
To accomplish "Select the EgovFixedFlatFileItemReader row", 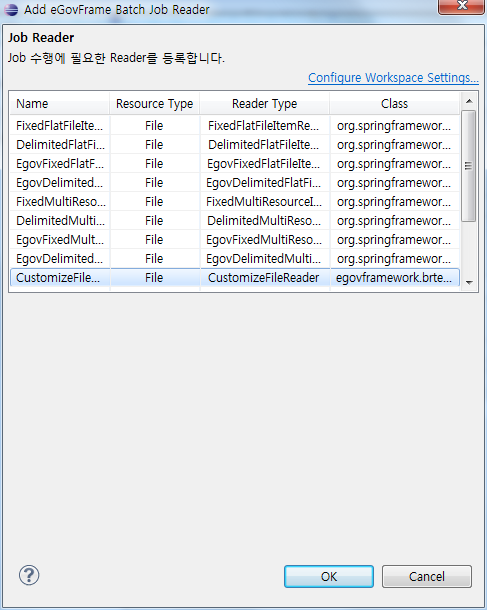I will (x=235, y=163).
